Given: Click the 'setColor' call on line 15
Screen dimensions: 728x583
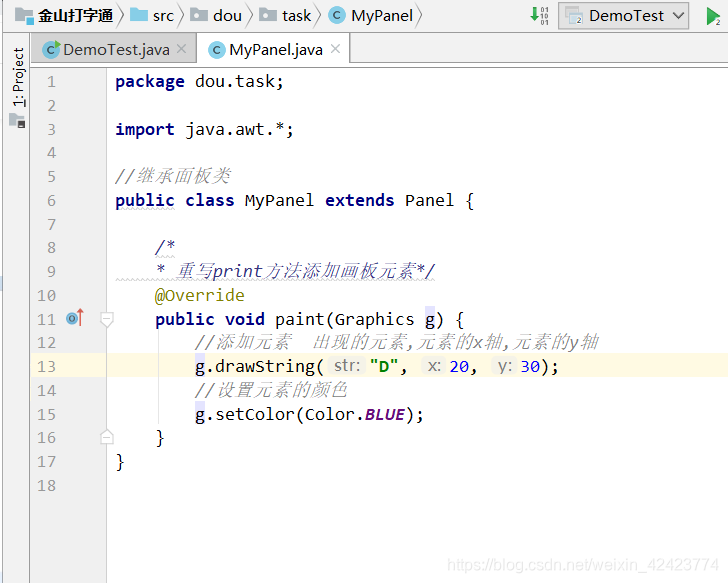Looking at the screenshot, I should tap(254, 415).
